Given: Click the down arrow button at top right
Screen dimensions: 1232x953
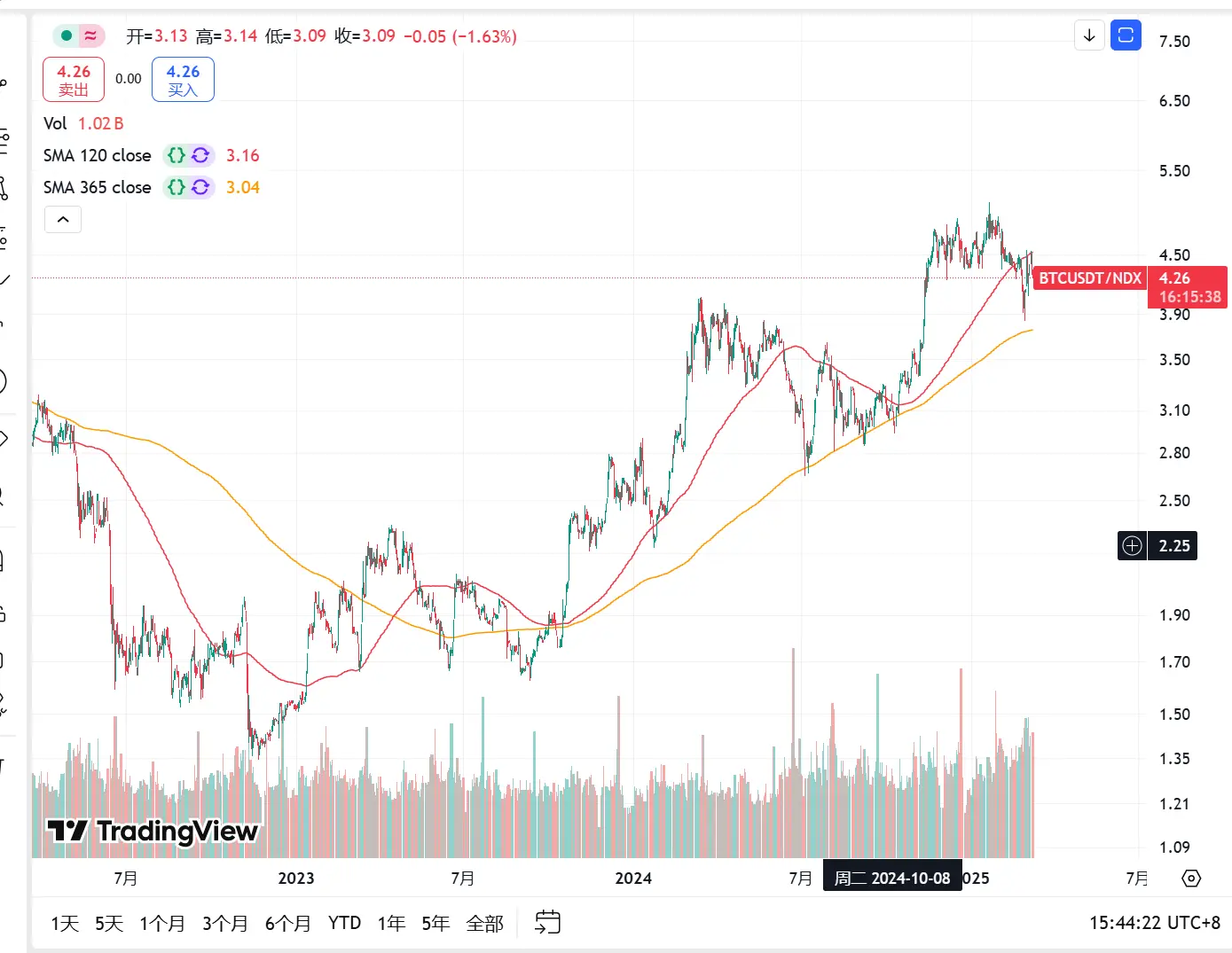Looking at the screenshot, I should [1089, 35].
